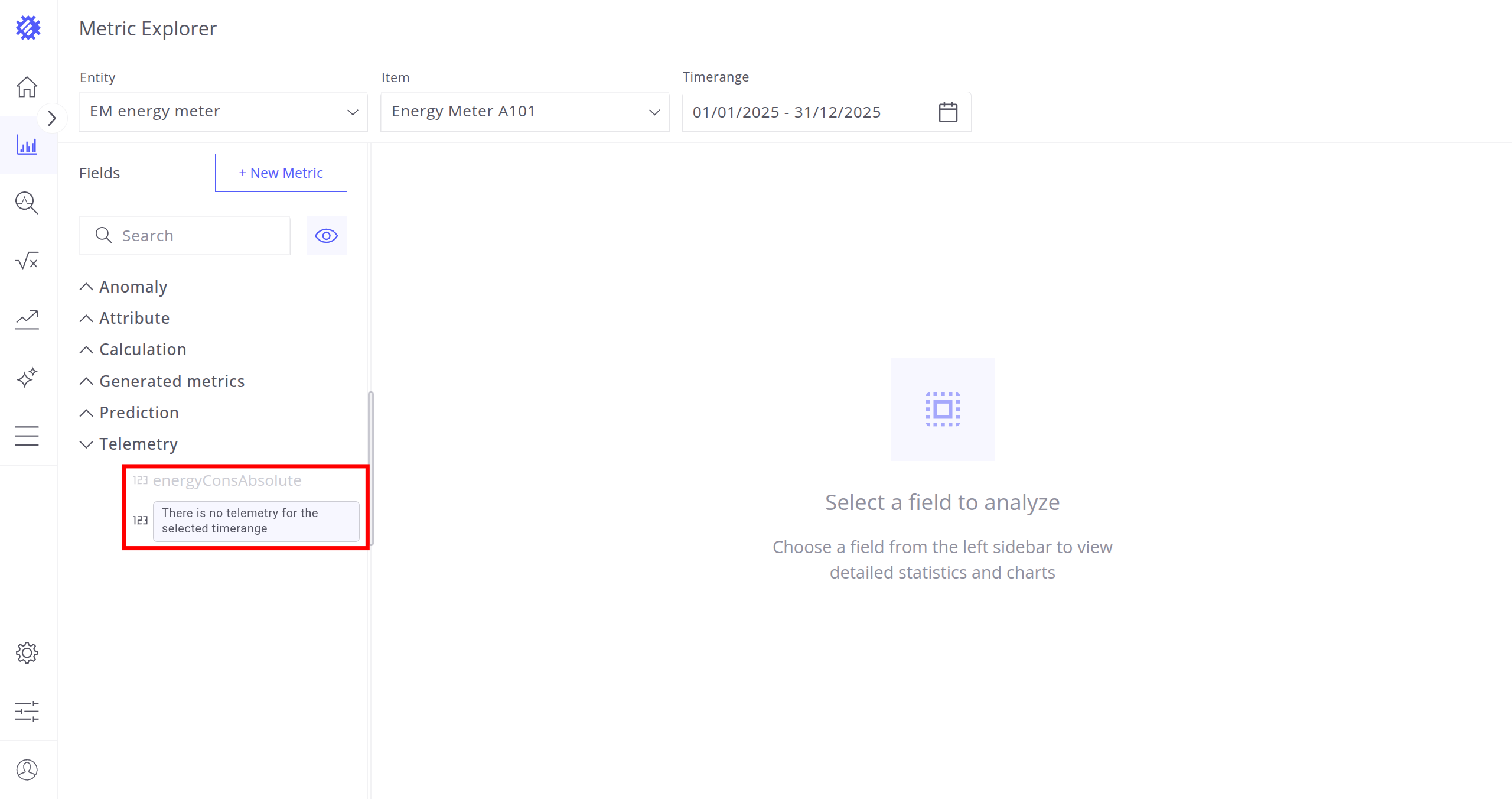This screenshot has height=799, width=1512.
Task: Open the magnifier chart analysis icon
Action: click(27, 203)
